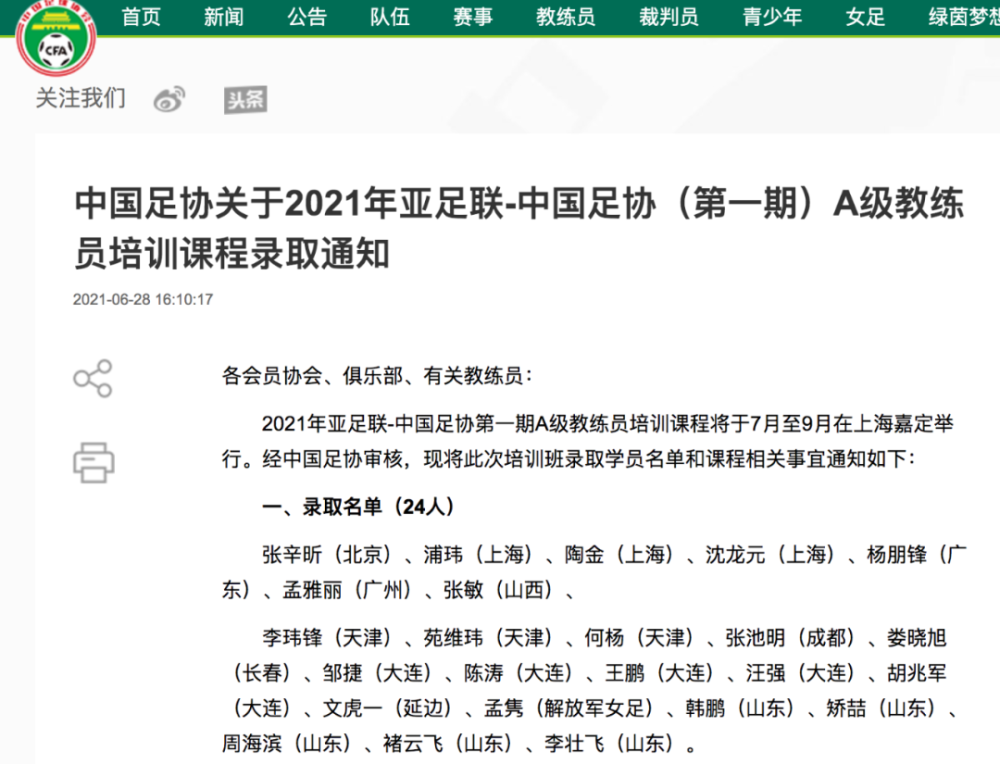Open the 绿茵梦想 nav menu item

[964, 17]
